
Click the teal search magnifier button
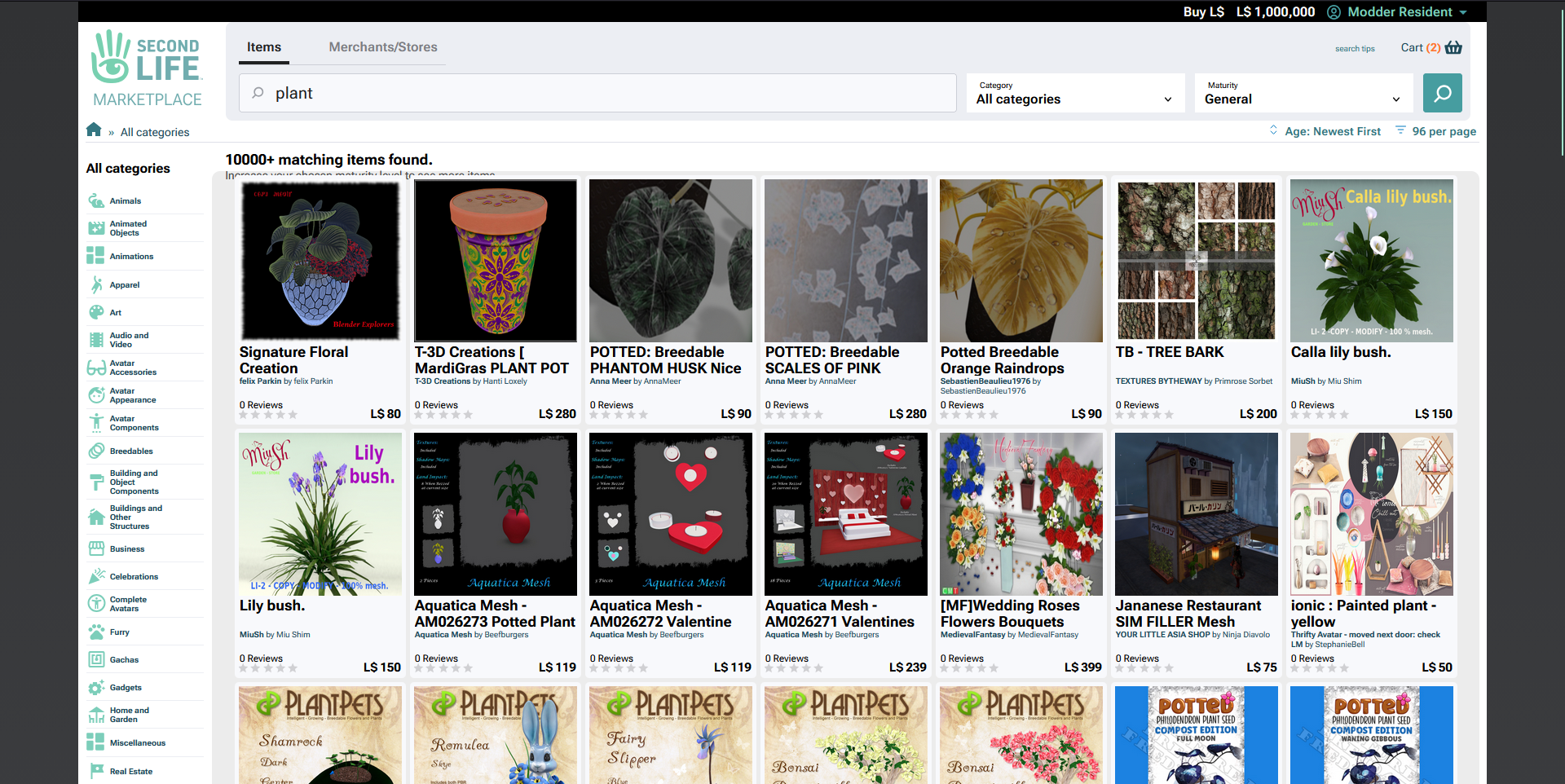coord(1443,92)
